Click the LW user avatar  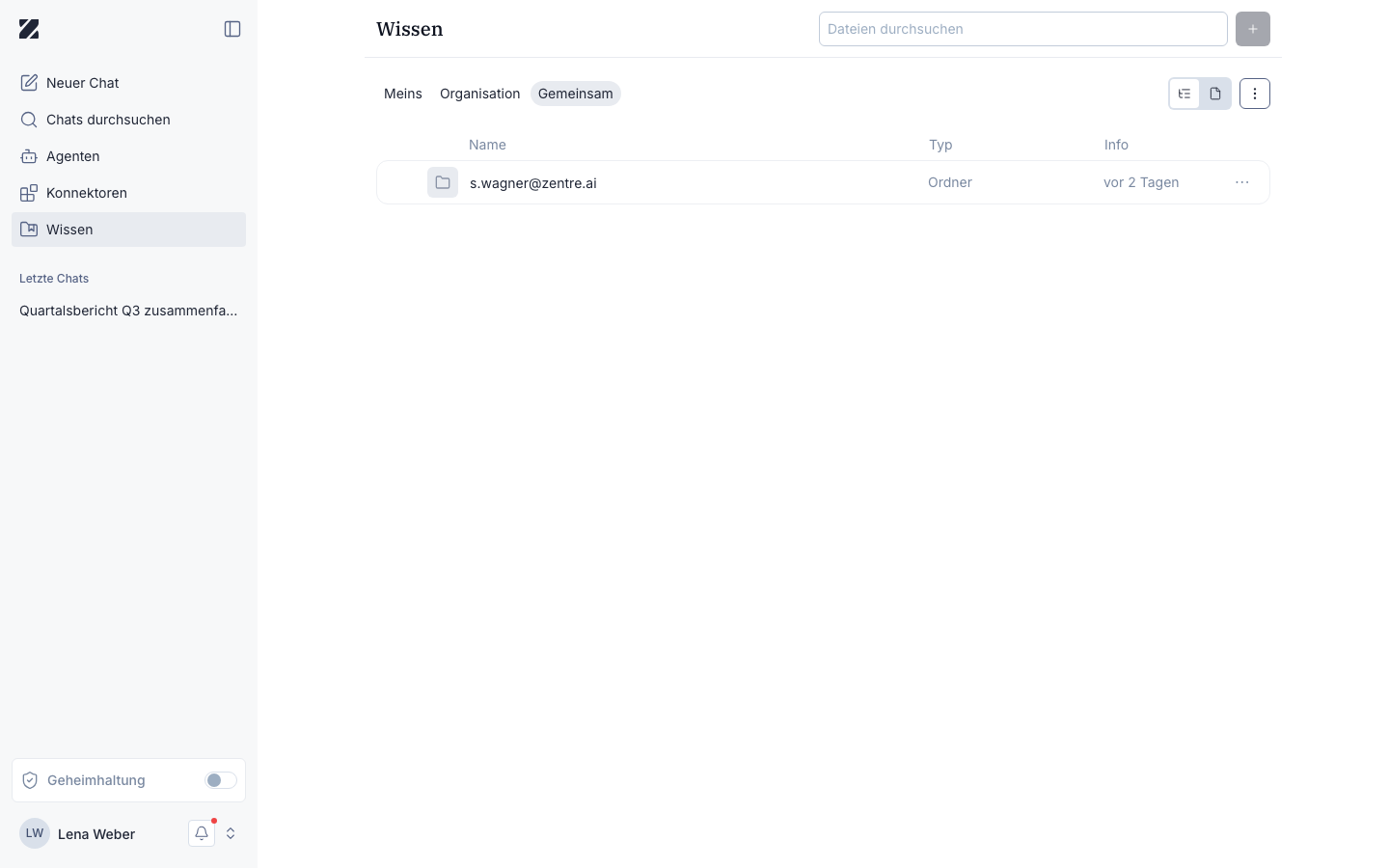(x=35, y=833)
